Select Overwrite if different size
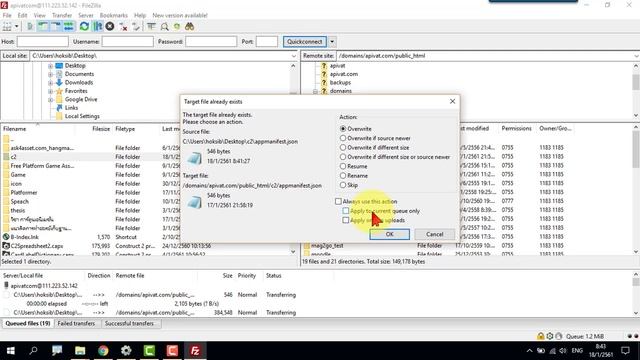Viewport: 640px width, 360px height. click(343, 147)
